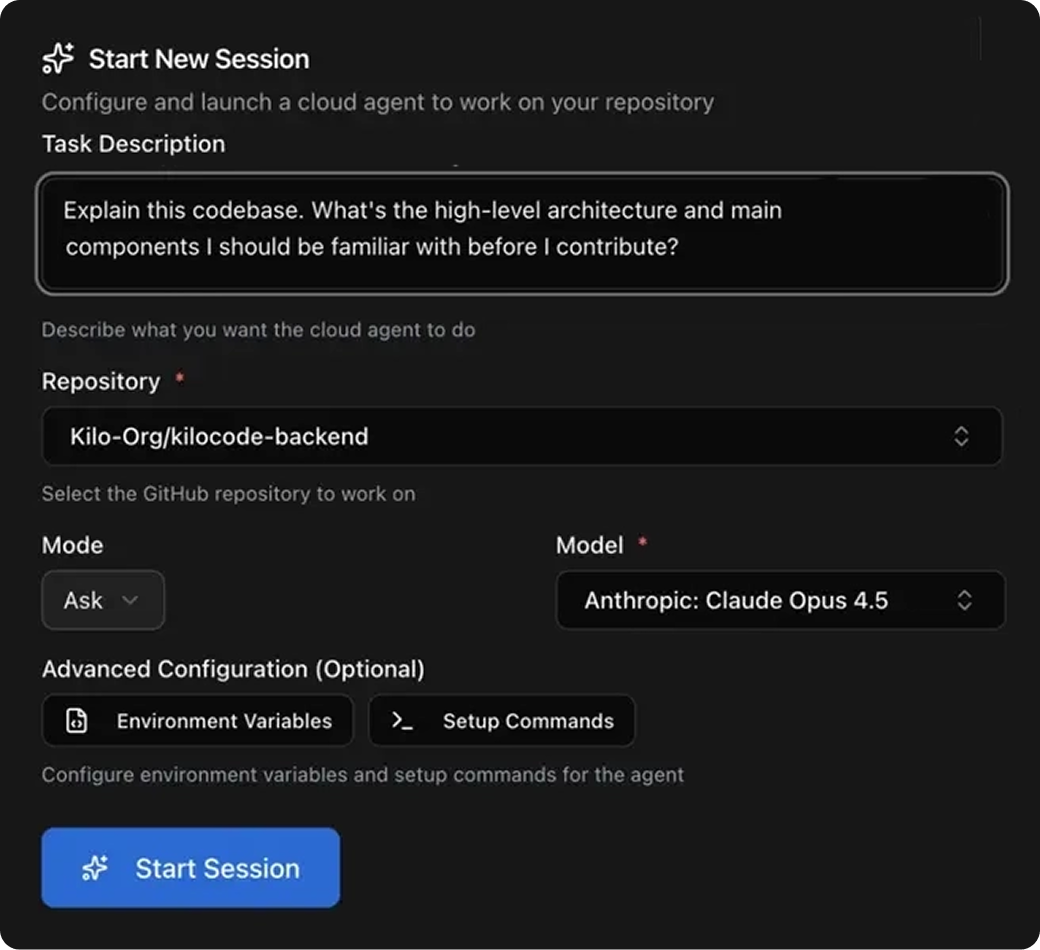Click the terminal prompt icon in Setup Commands
Image resolution: width=1040 pixels, height=950 pixels.
(402, 720)
